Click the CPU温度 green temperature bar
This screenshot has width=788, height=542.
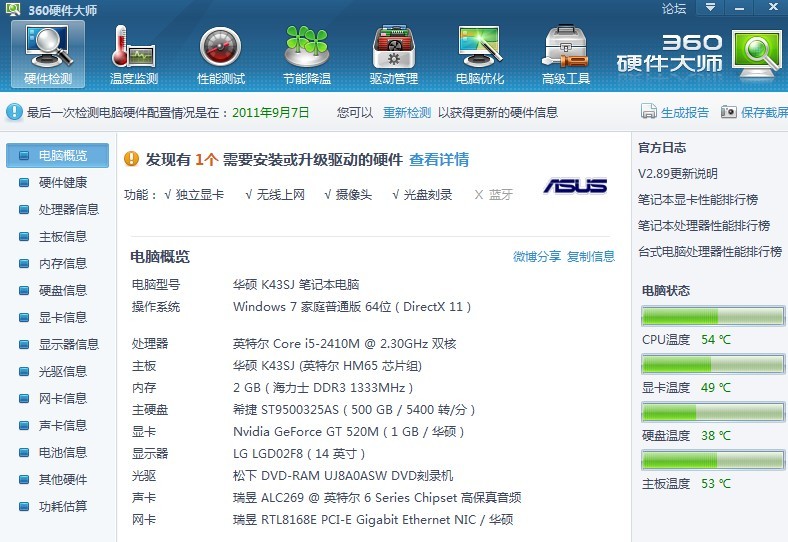coord(712,318)
